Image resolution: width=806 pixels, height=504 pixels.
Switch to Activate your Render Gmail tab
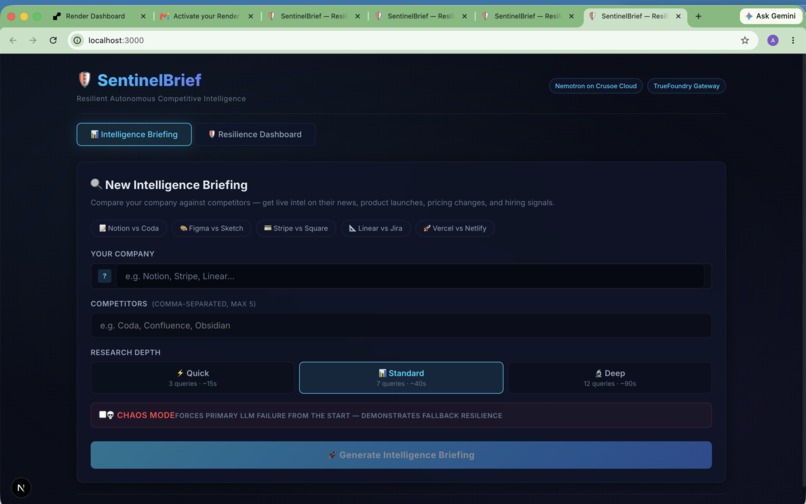[206, 16]
